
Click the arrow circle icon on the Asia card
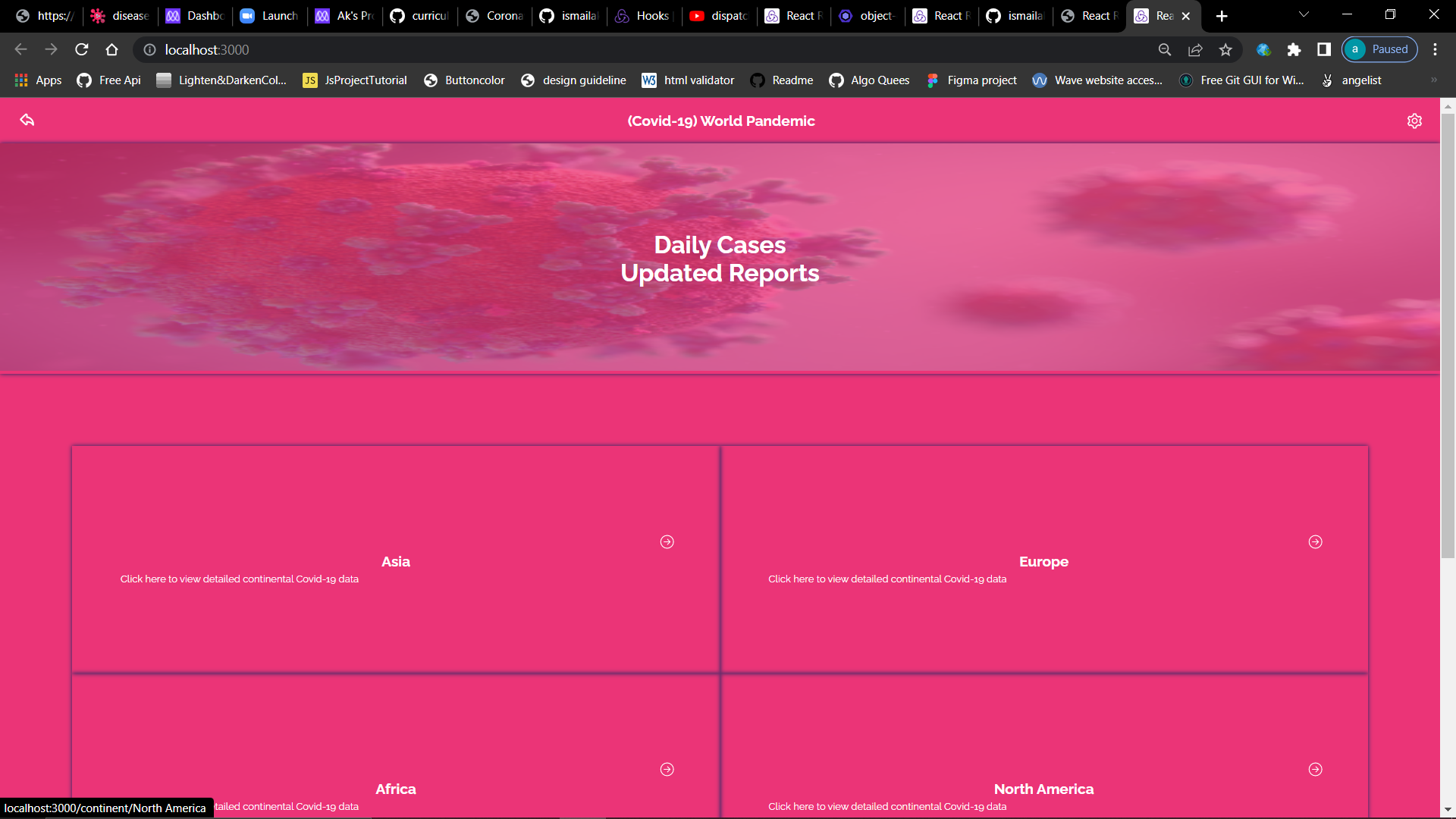667,541
